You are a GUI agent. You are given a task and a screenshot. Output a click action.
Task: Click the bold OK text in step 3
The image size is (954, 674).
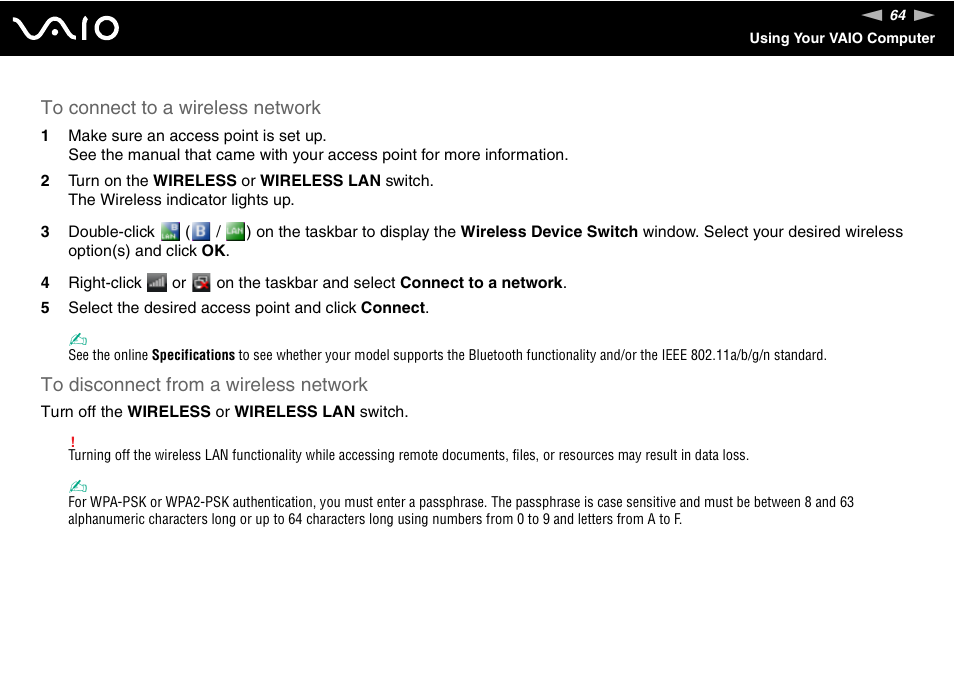(x=214, y=251)
